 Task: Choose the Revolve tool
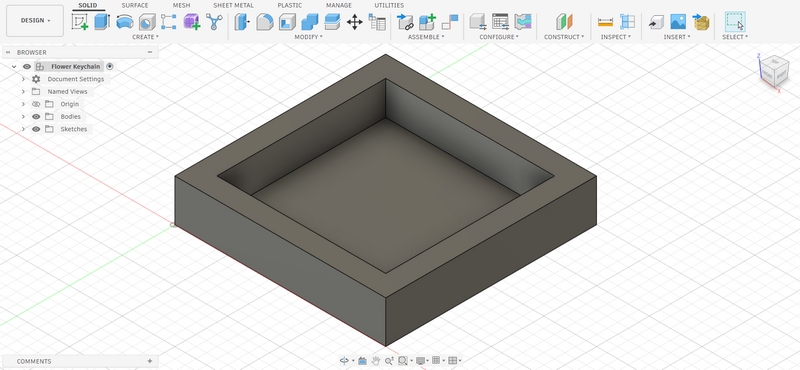coord(125,22)
